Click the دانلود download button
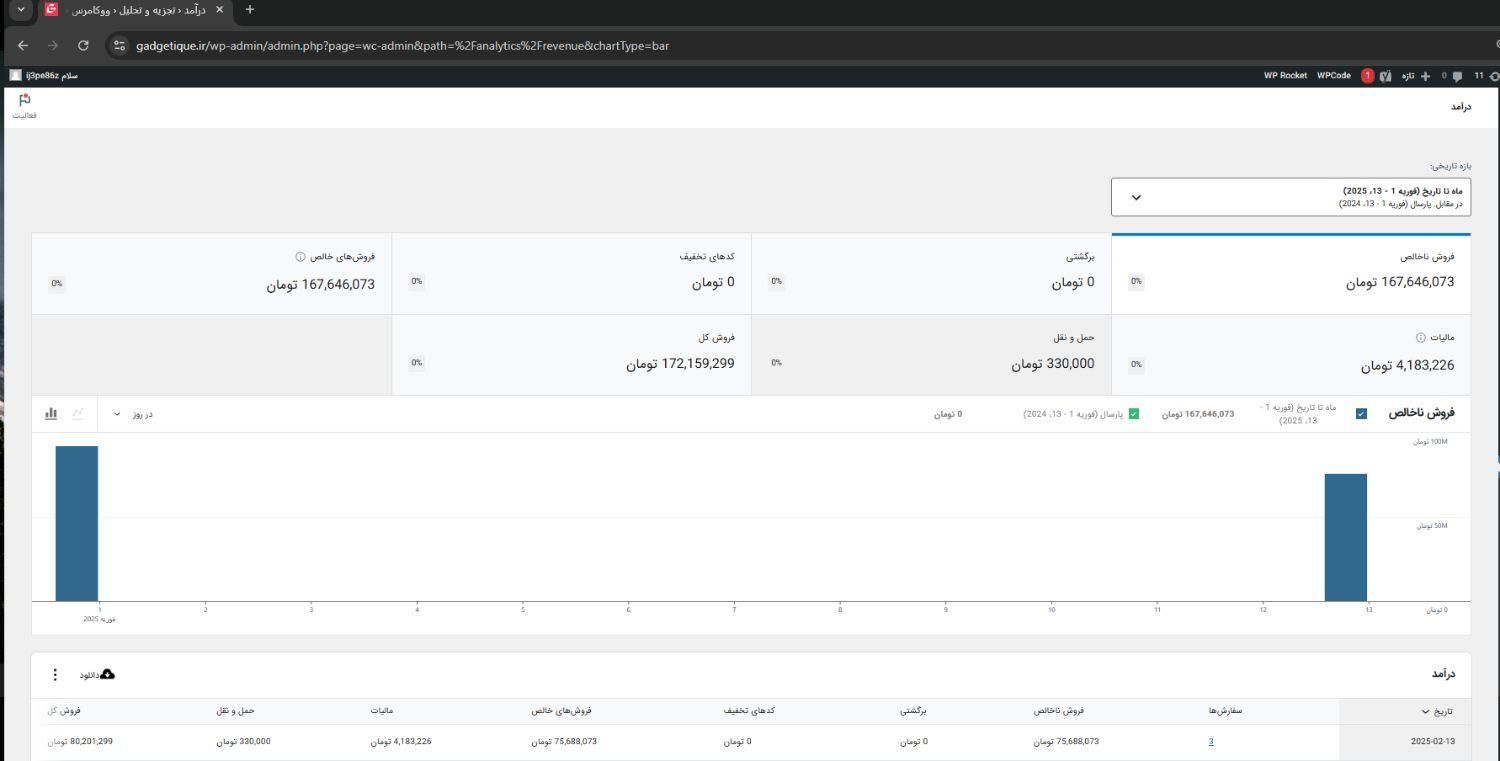The image size is (1500, 761). click(98, 675)
